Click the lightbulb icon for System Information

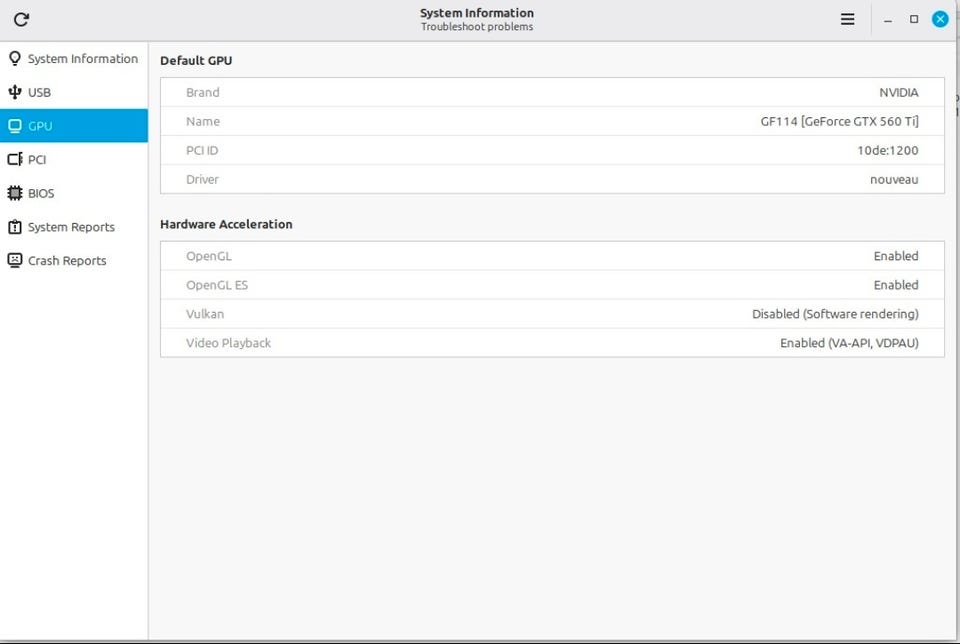click(x=15, y=58)
